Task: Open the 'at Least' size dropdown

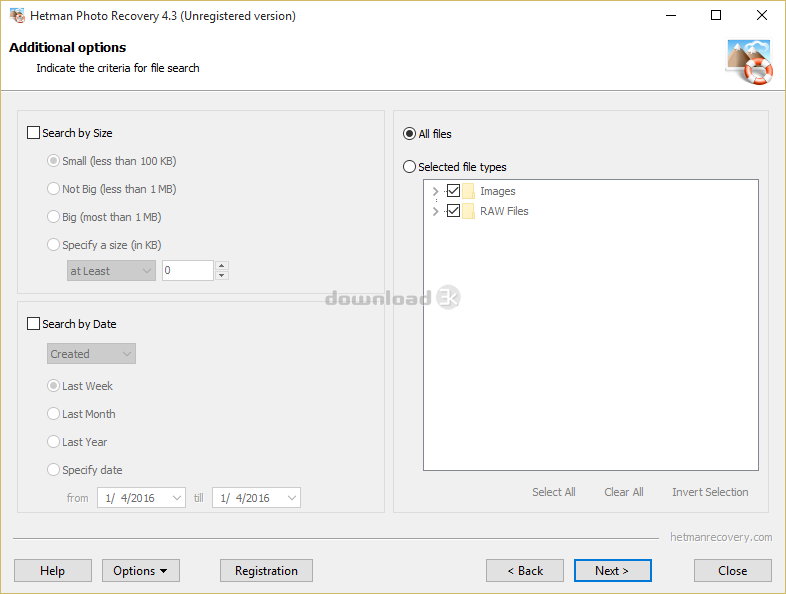Action: [x=111, y=271]
